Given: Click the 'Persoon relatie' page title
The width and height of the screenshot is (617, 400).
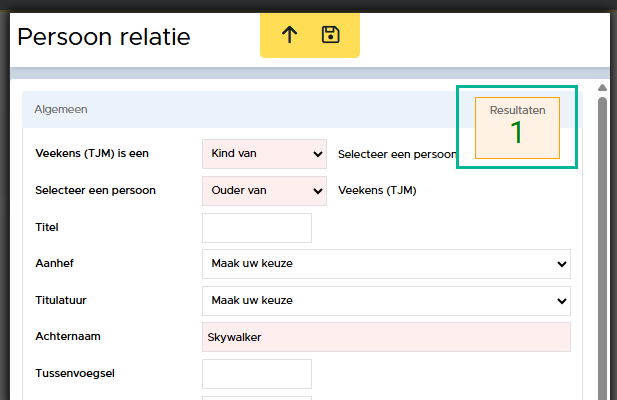Looking at the screenshot, I should pyautogui.click(x=104, y=37).
